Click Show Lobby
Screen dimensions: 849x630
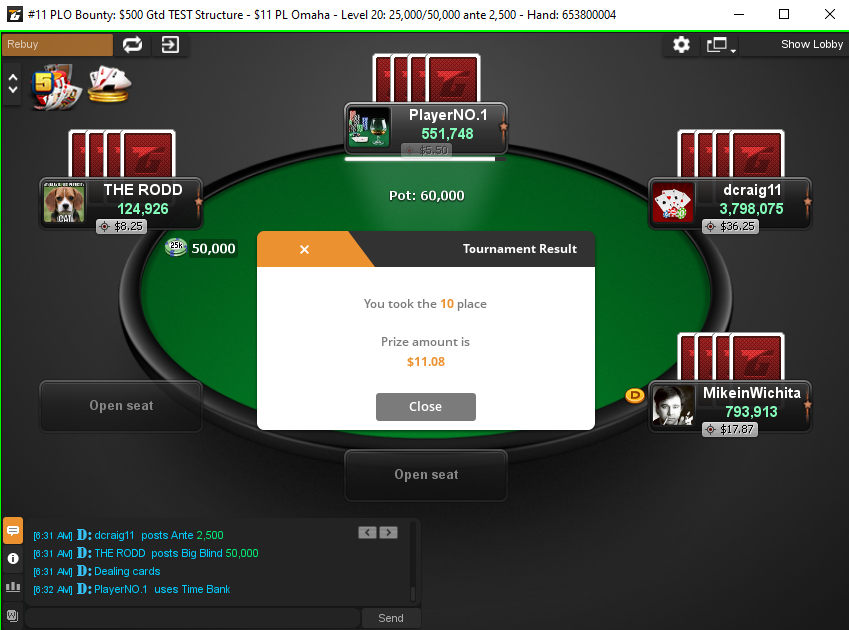click(812, 44)
